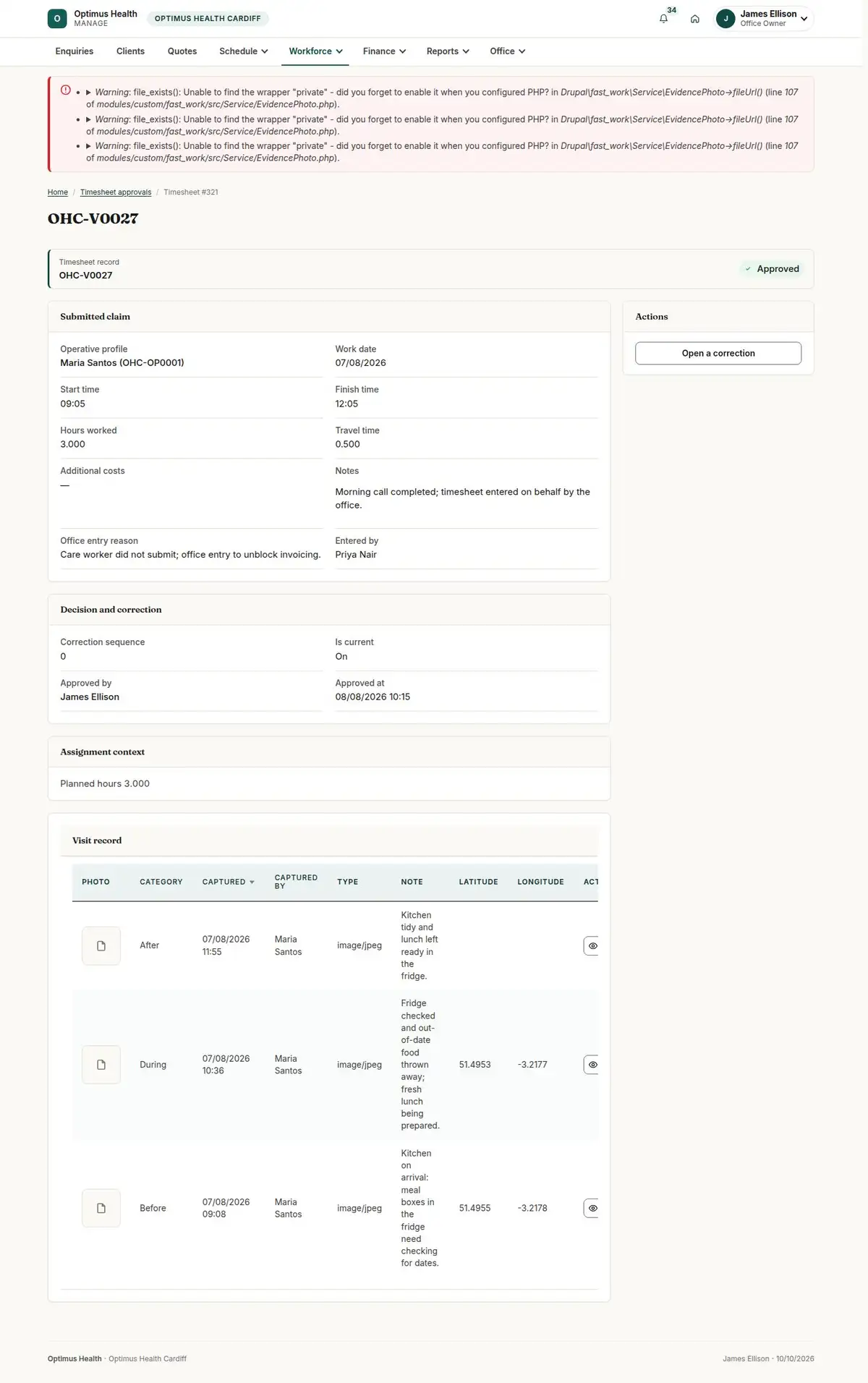This screenshot has height=1383, width=868.
Task: Click the error alert icon
Action: (x=66, y=90)
